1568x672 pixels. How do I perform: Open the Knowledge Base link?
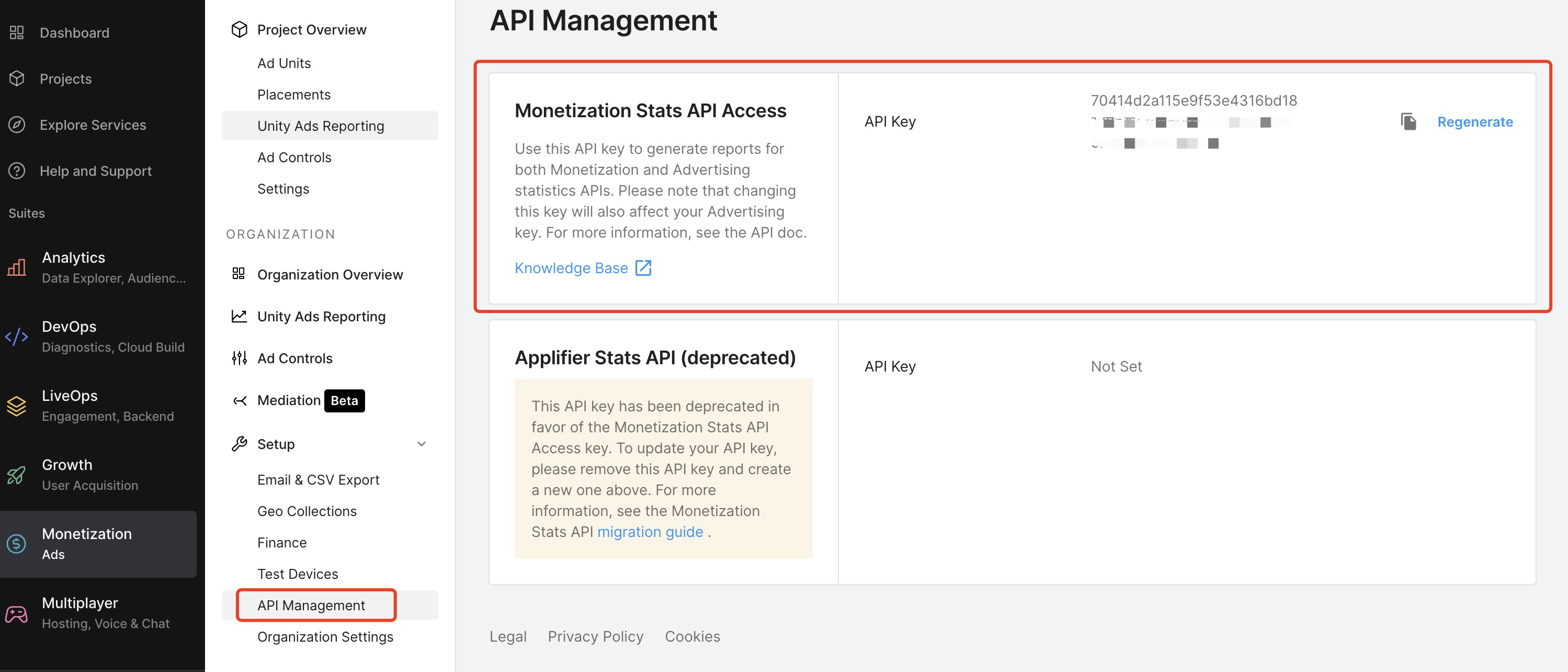(x=571, y=268)
